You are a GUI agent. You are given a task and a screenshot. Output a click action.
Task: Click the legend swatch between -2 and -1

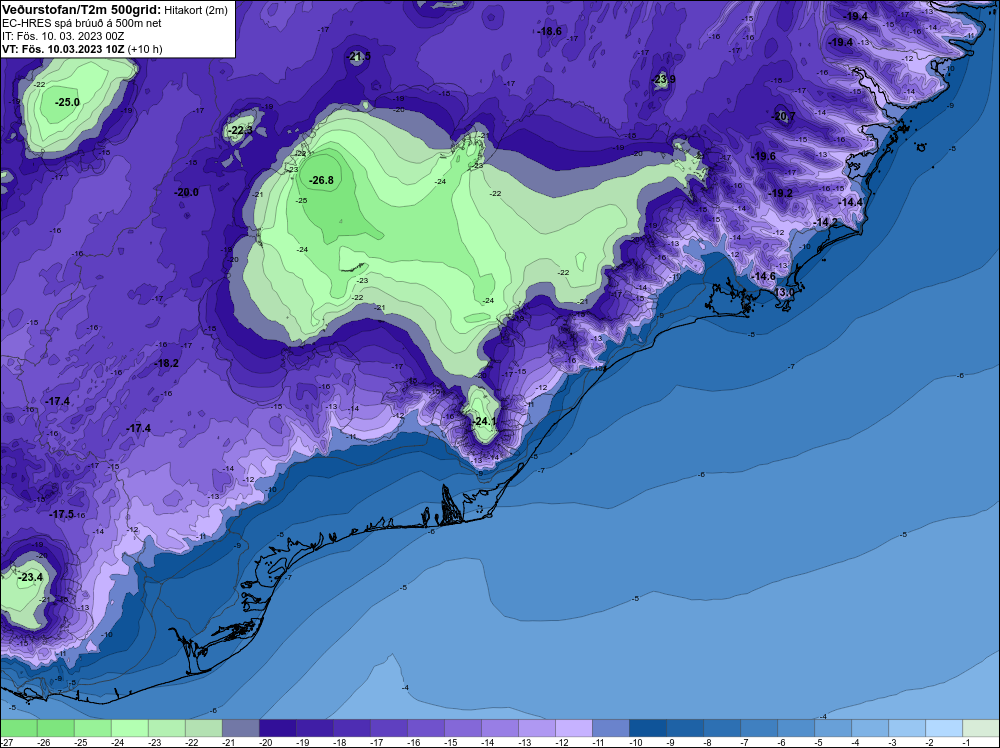click(x=944, y=728)
